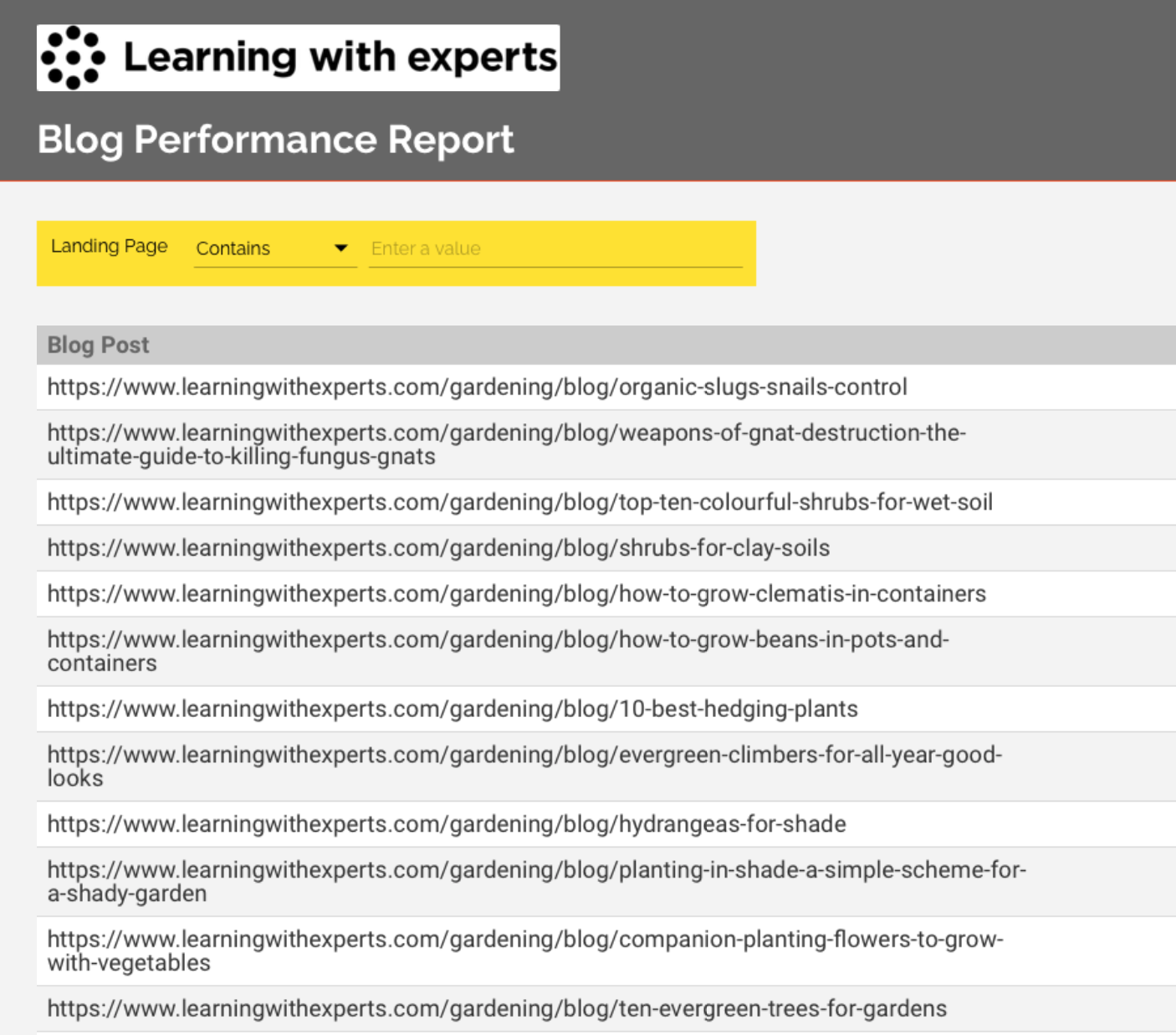Open the shrubs-for-clay-soils blog link
This screenshot has height=1035, width=1176.
438,548
